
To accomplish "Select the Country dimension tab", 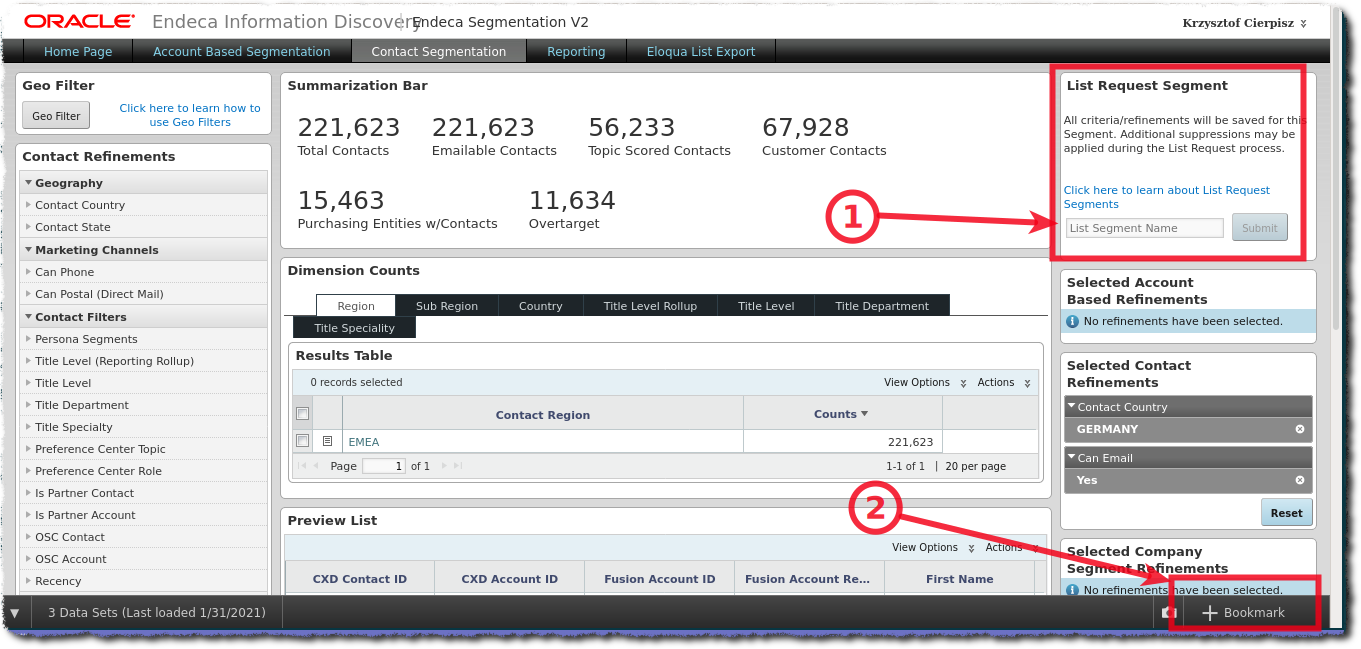I will click(x=541, y=306).
